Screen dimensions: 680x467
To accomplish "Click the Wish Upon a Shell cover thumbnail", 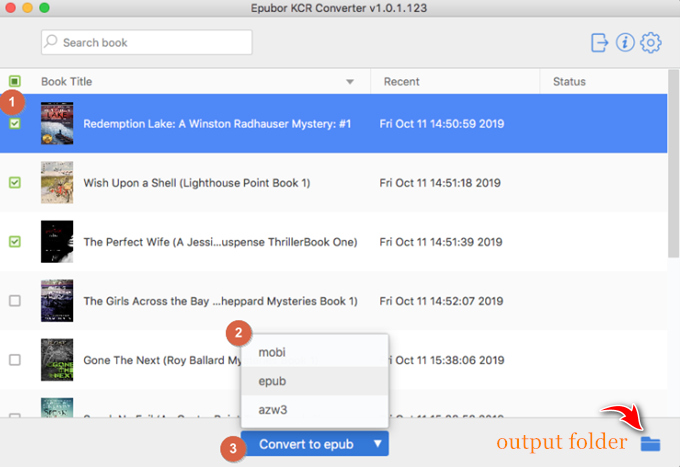I will (x=57, y=182).
